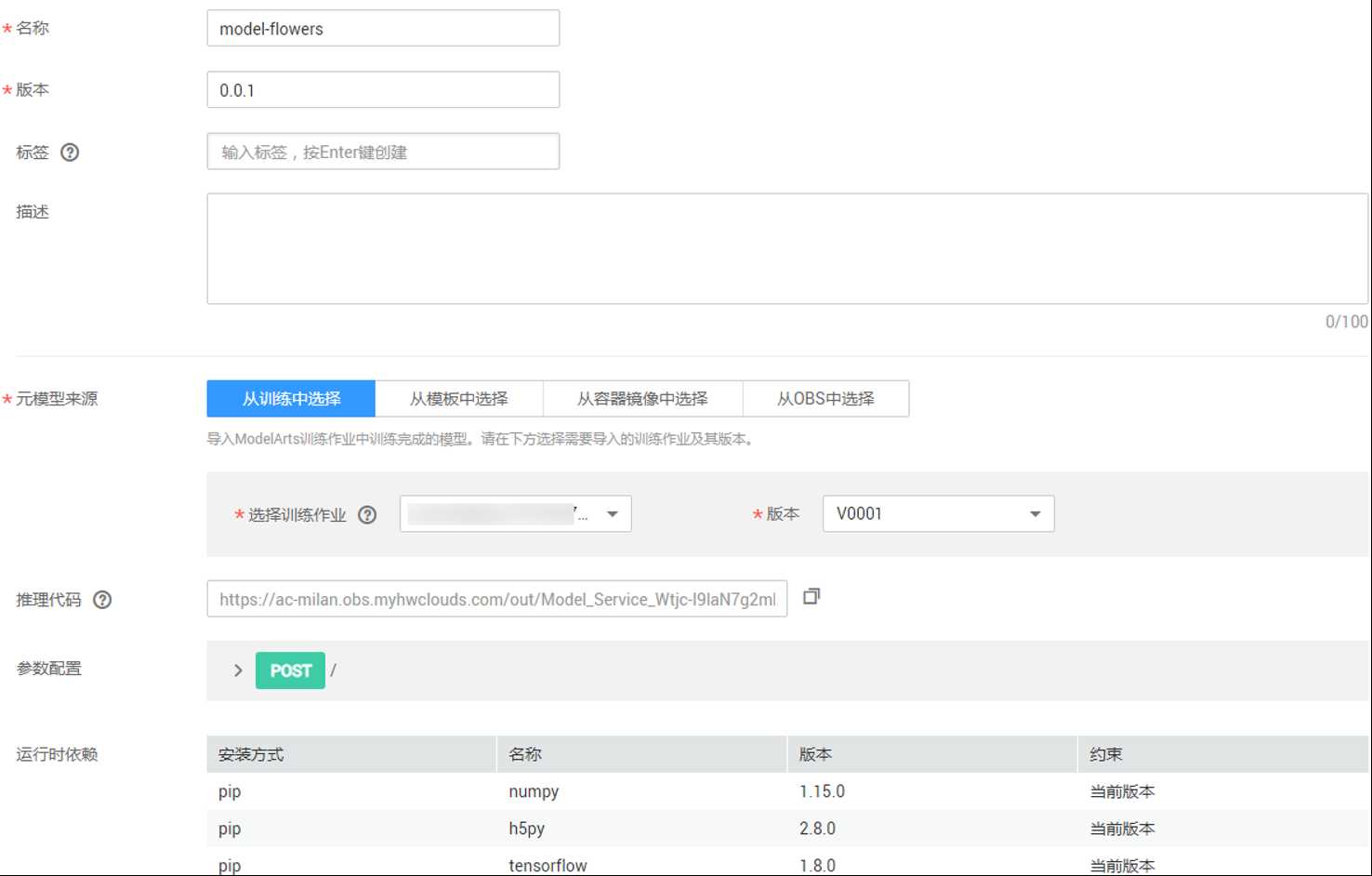This screenshot has height=876, width=1372.
Task: Click the 元模型来源 label
Action: click(57, 399)
